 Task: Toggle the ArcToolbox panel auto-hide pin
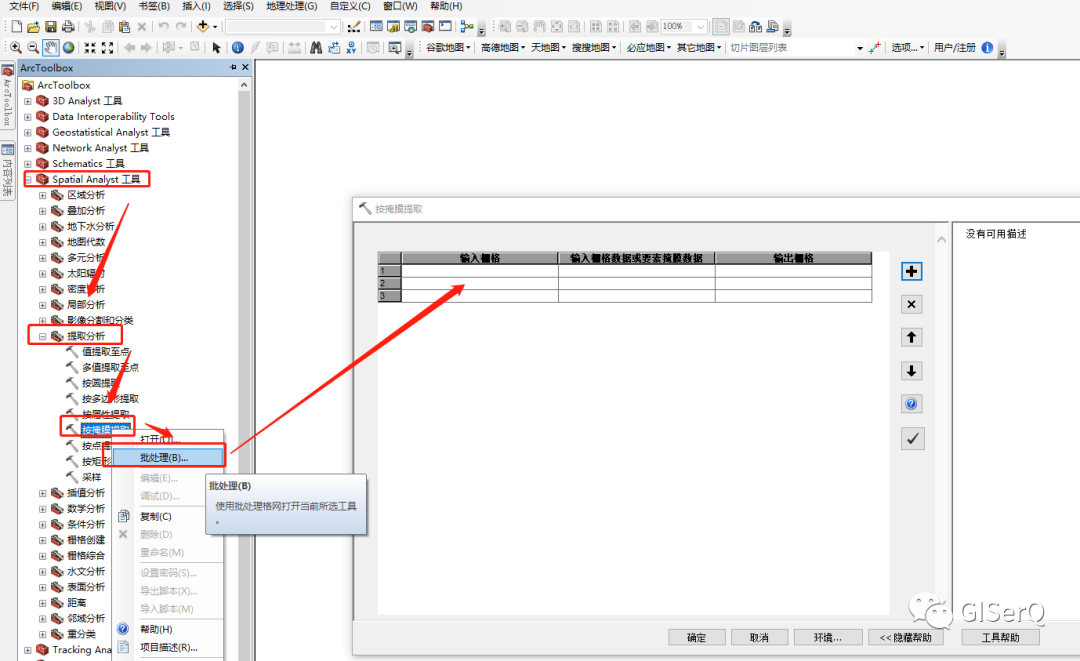point(233,67)
